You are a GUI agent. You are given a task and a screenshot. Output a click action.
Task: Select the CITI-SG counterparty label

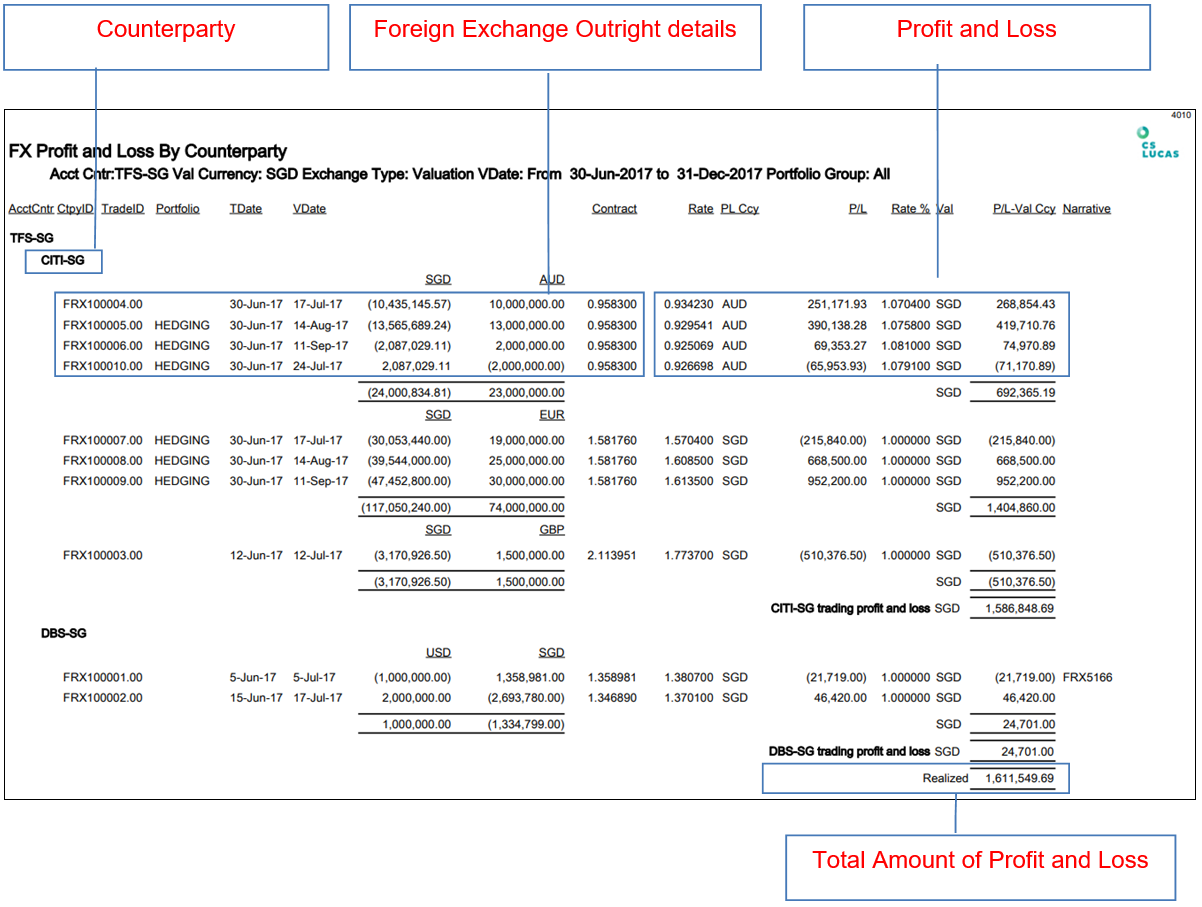(63, 262)
